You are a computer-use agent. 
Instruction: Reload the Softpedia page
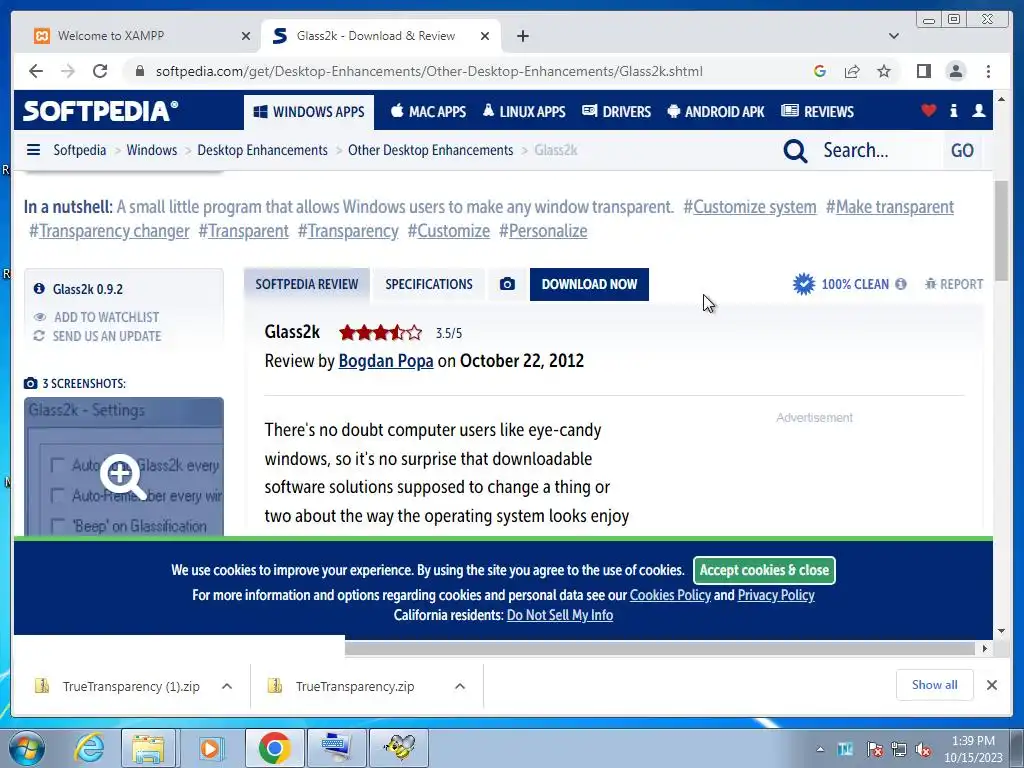tap(100, 71)
